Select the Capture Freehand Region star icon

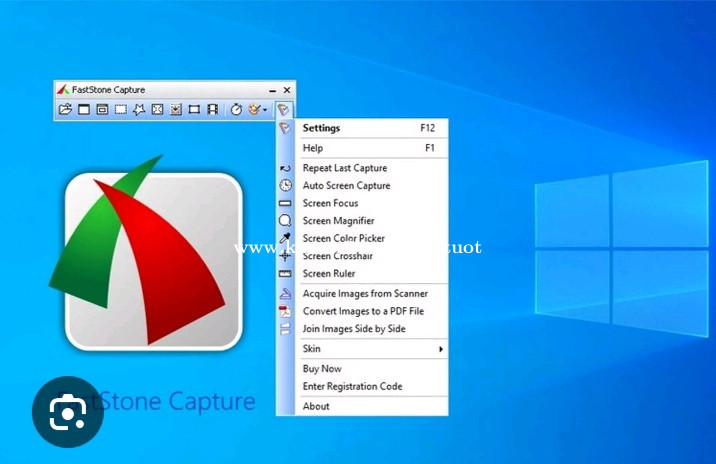click(139, 110)
